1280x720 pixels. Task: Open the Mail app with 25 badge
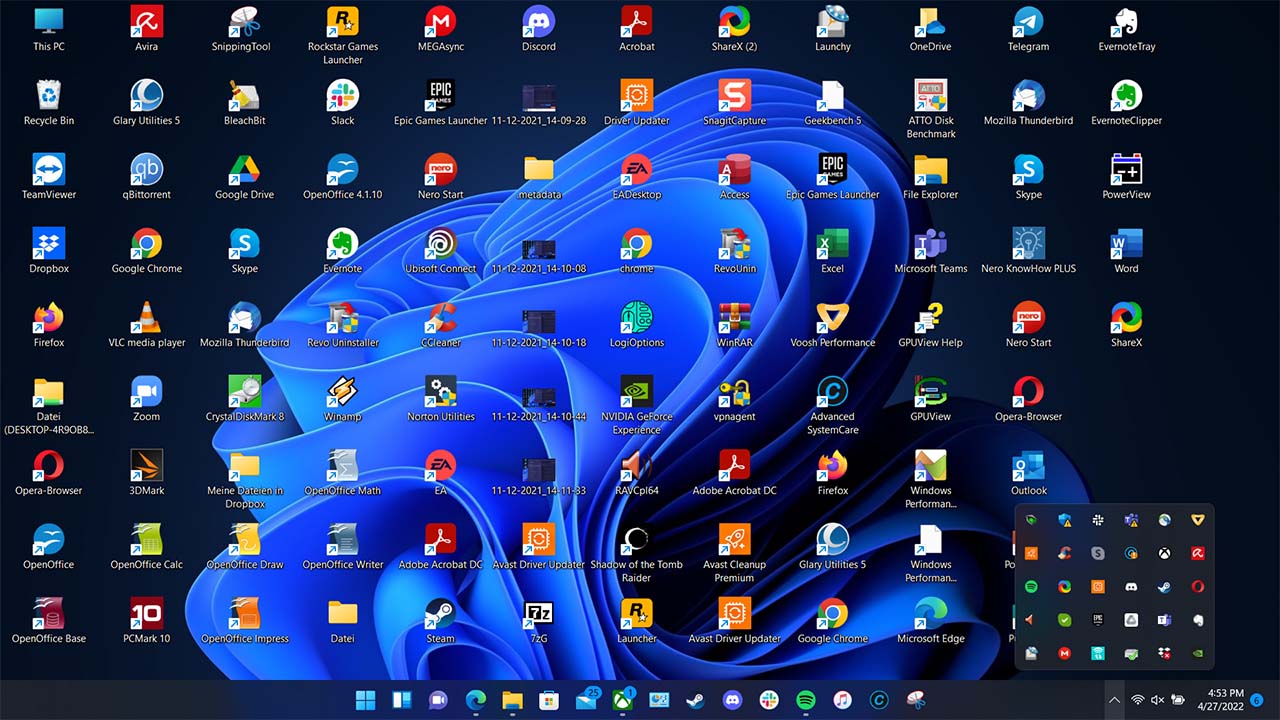click(x=587, y=700)
